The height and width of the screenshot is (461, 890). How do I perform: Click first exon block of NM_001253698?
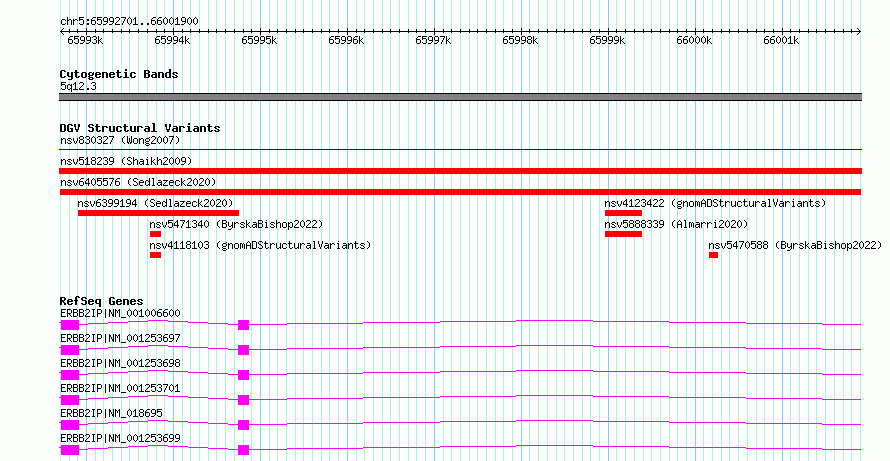coord(69,375)
